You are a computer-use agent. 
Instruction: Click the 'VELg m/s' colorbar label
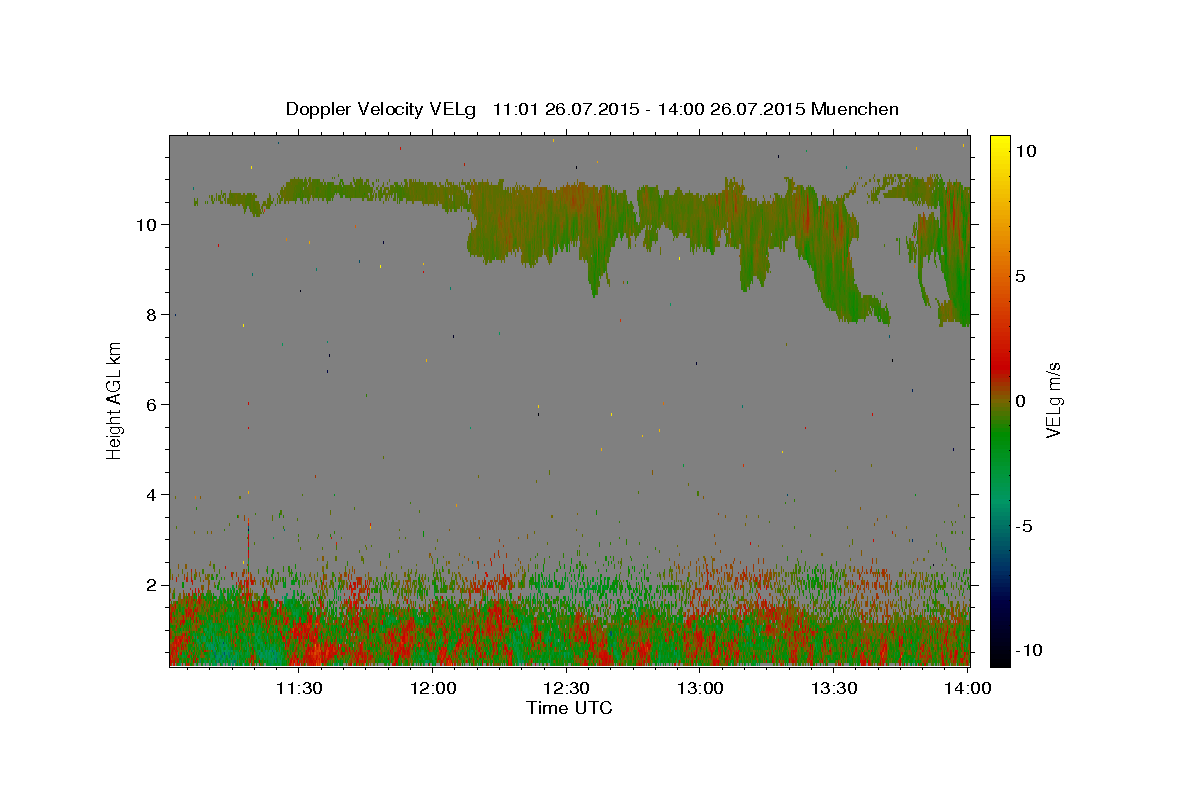click(x=1053, y=400)
